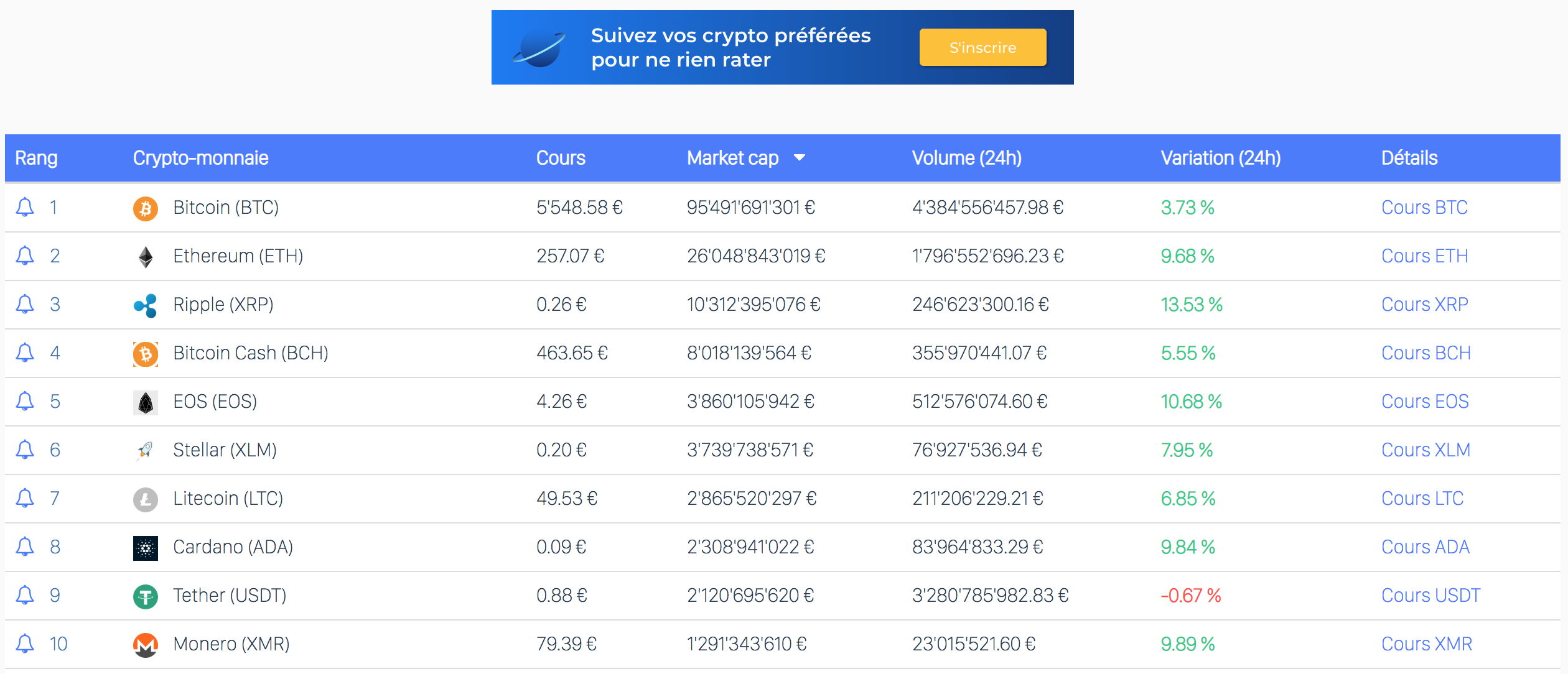Click the Stellar rocket logo icon
This screenshot has height=674, width=1568.
pos(146,450)
